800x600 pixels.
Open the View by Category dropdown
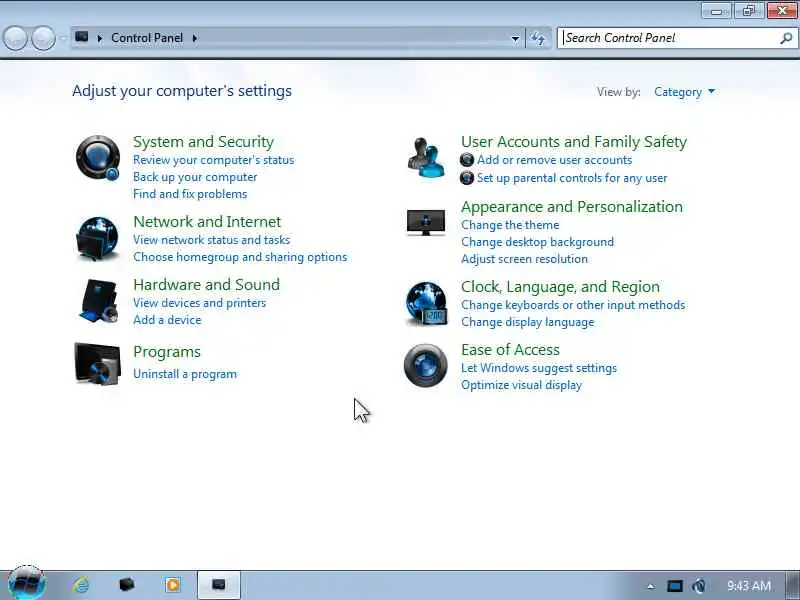coord(684,92)
